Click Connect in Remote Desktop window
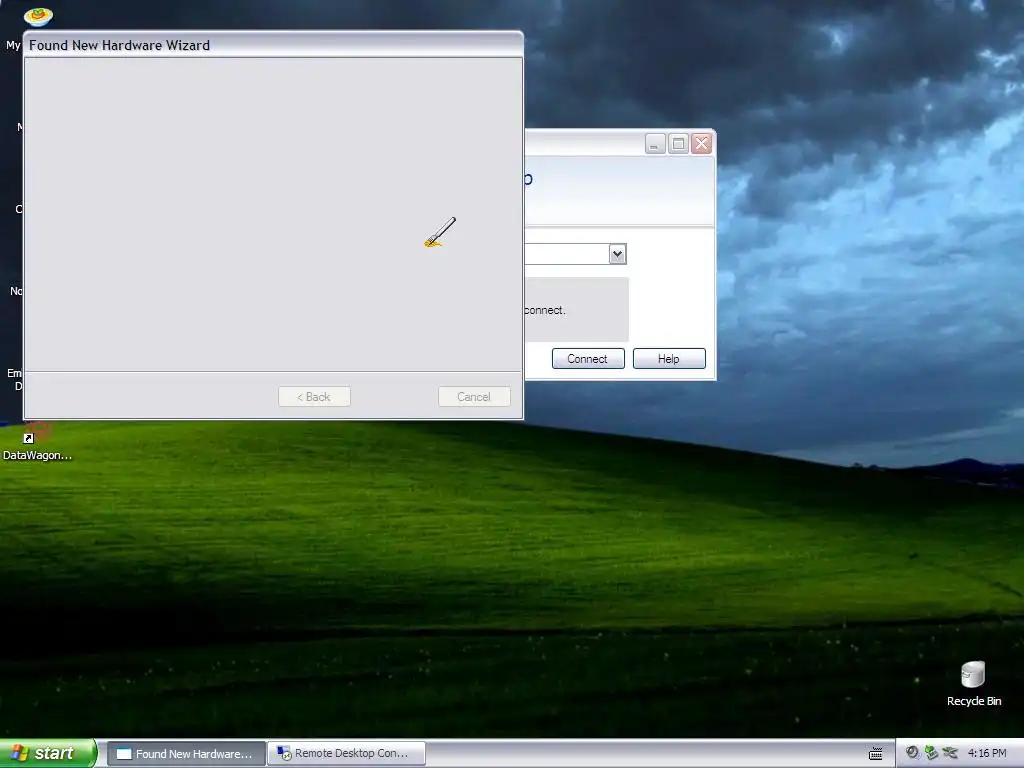Screen dimensions: 1024x768 [x=588, y=359]
